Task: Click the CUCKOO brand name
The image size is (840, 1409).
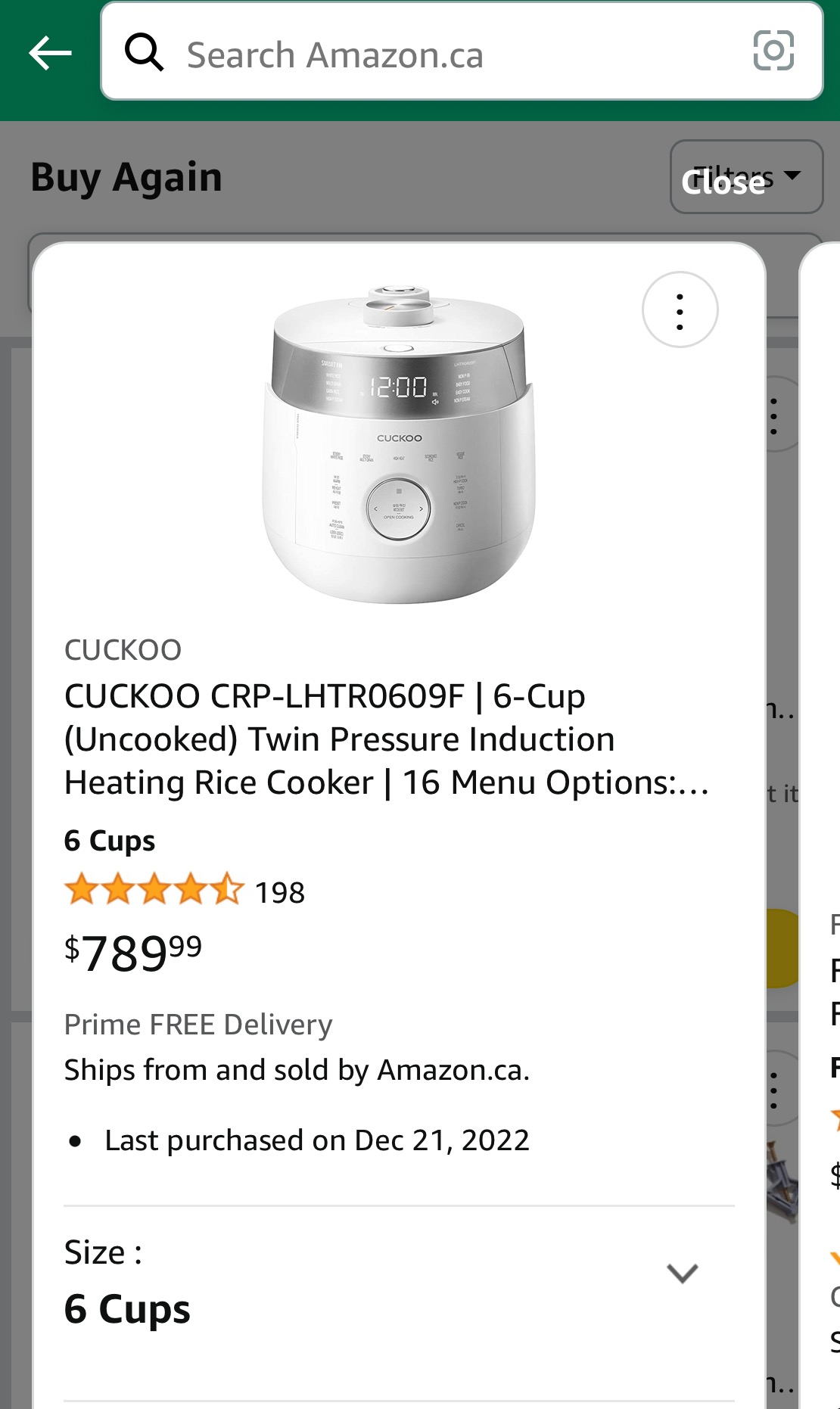Action: [x=123, y=650]
